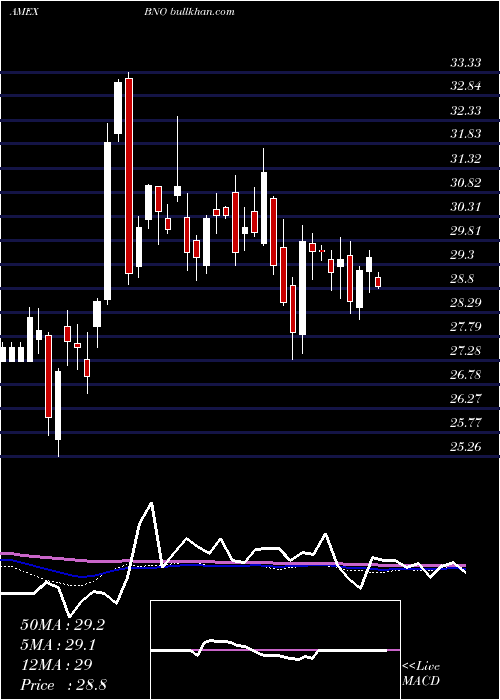Image resolution: width=500 pixels, height=700 pixels.
Task: Select the 31.32 price axis label
Action: pos(466,158)
